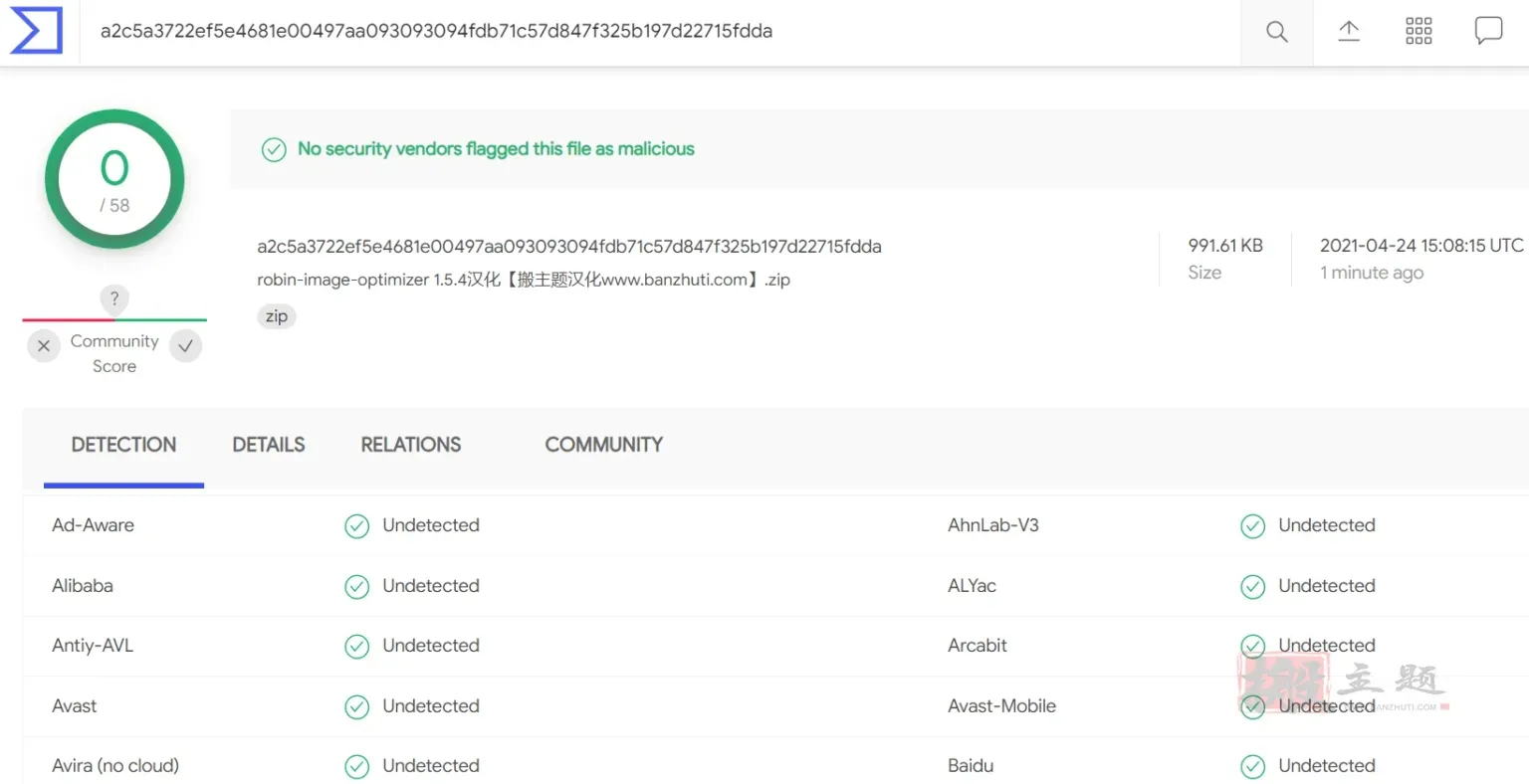Select the DETECTION tab

(x=123, y=445)
